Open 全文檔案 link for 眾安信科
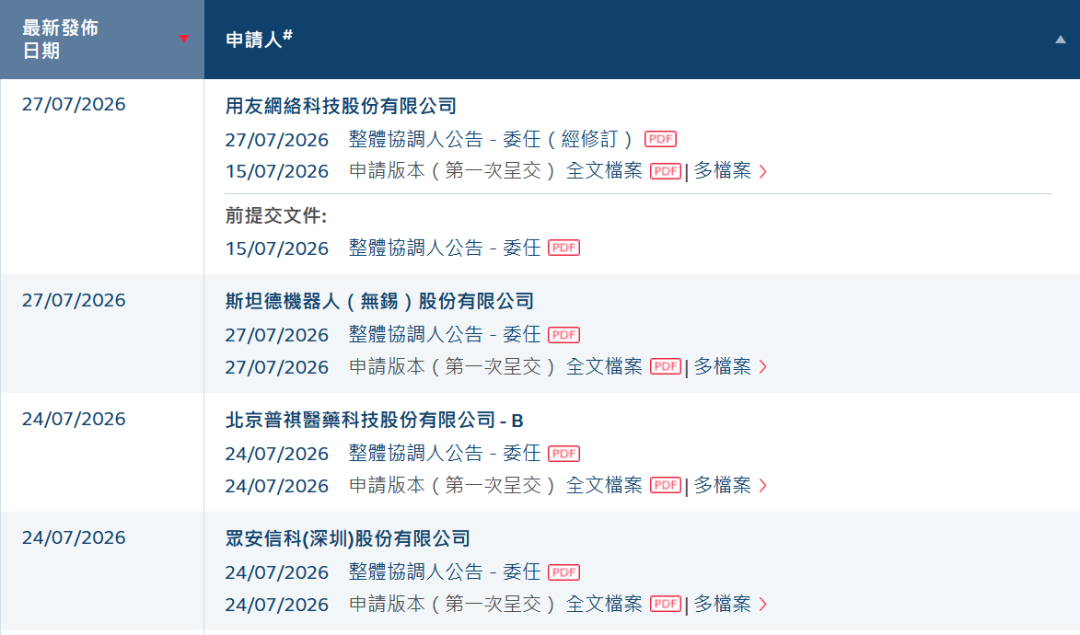 coord(604,604)
